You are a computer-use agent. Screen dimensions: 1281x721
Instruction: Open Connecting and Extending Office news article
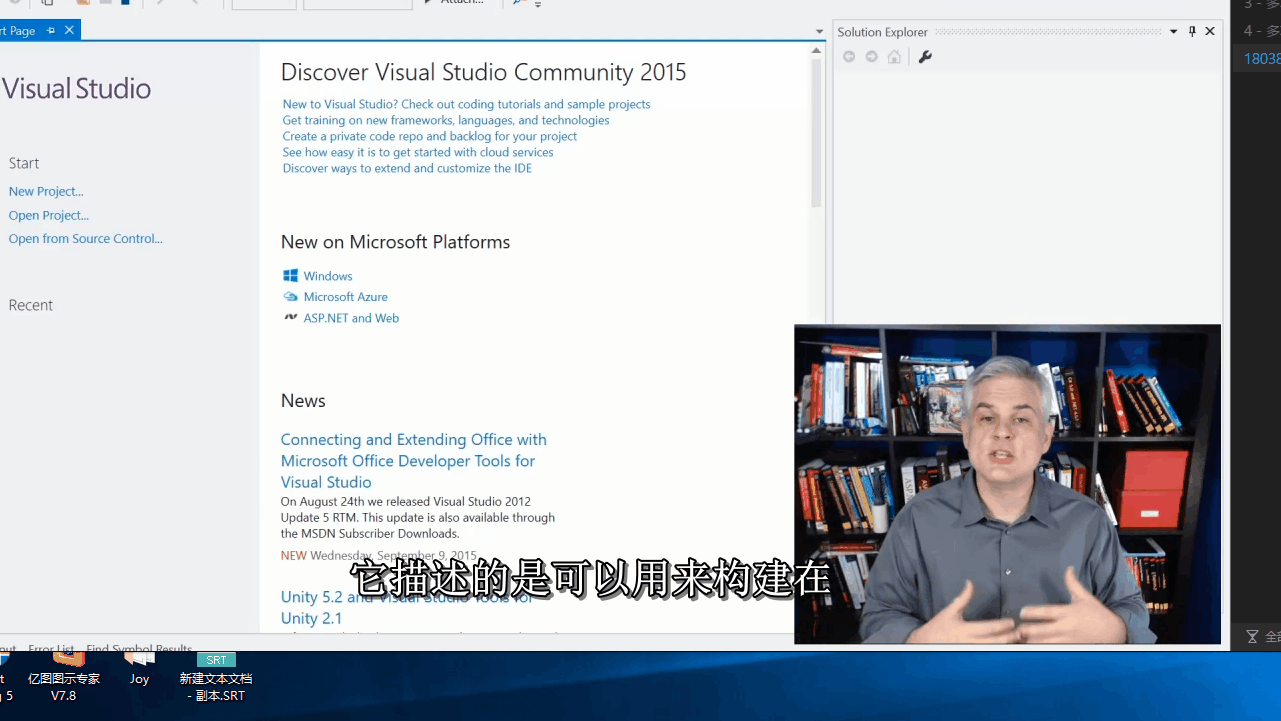click(x=413, y=460)
